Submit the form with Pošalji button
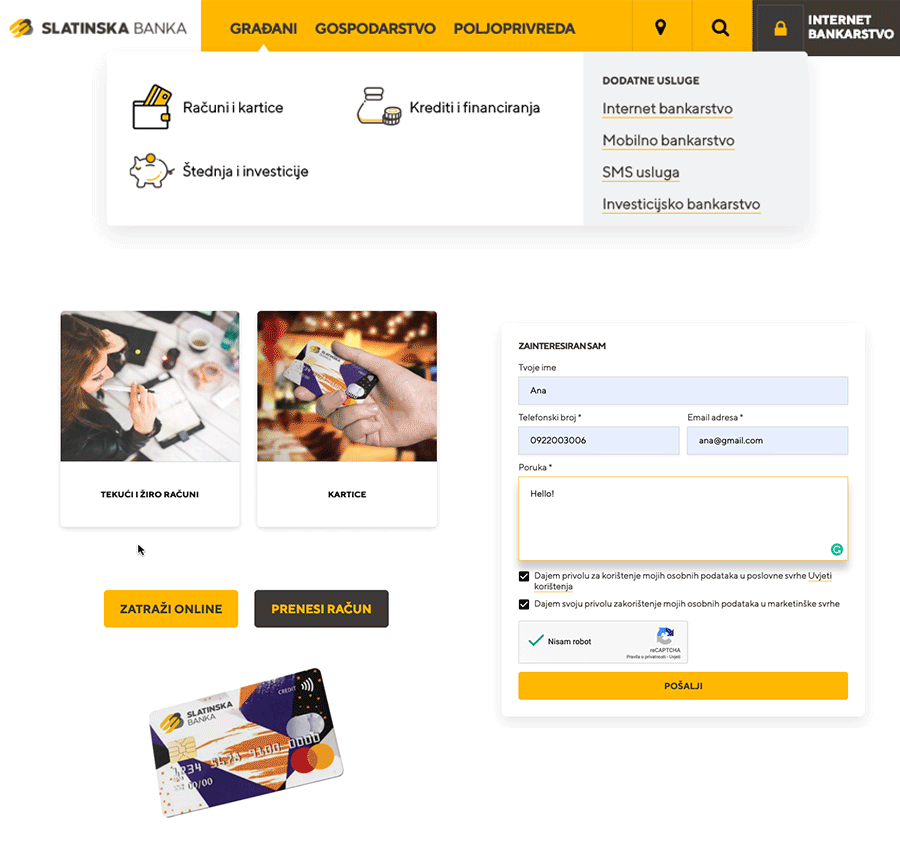Image resolution: width=900 pixels, height=845 pixels. pos(683,685)
